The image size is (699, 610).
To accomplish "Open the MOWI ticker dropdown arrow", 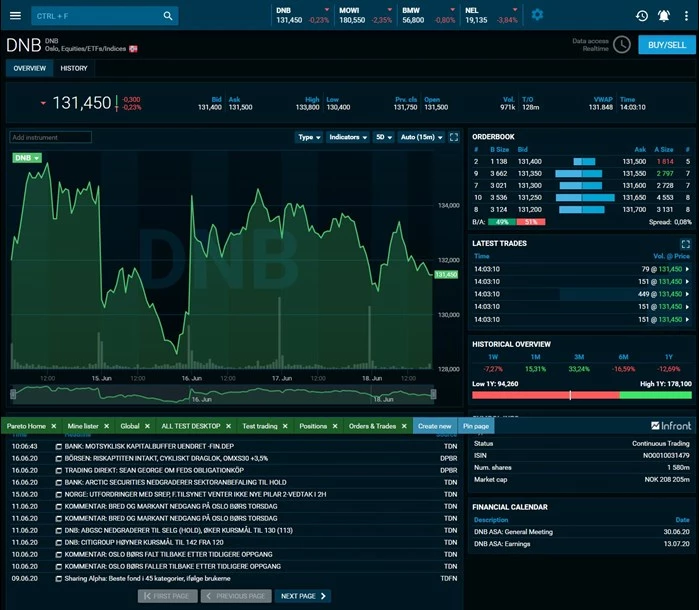I will (390, 9).
